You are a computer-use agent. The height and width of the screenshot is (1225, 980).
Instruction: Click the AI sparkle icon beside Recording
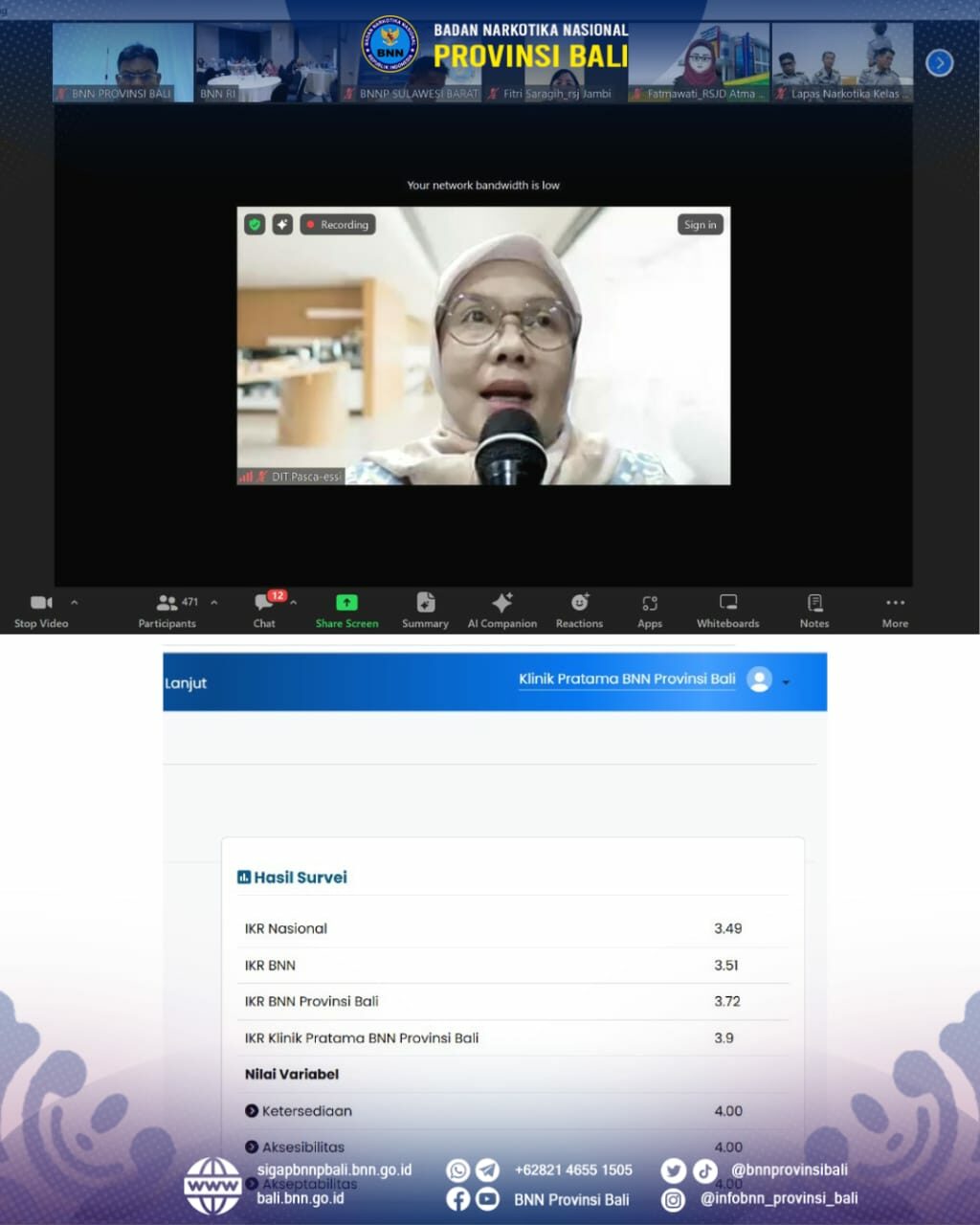point(281,224)
